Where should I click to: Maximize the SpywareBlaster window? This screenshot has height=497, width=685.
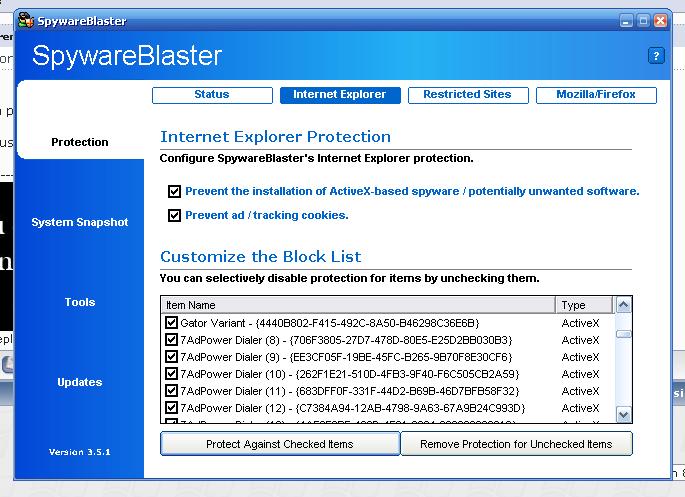(643, 21)
